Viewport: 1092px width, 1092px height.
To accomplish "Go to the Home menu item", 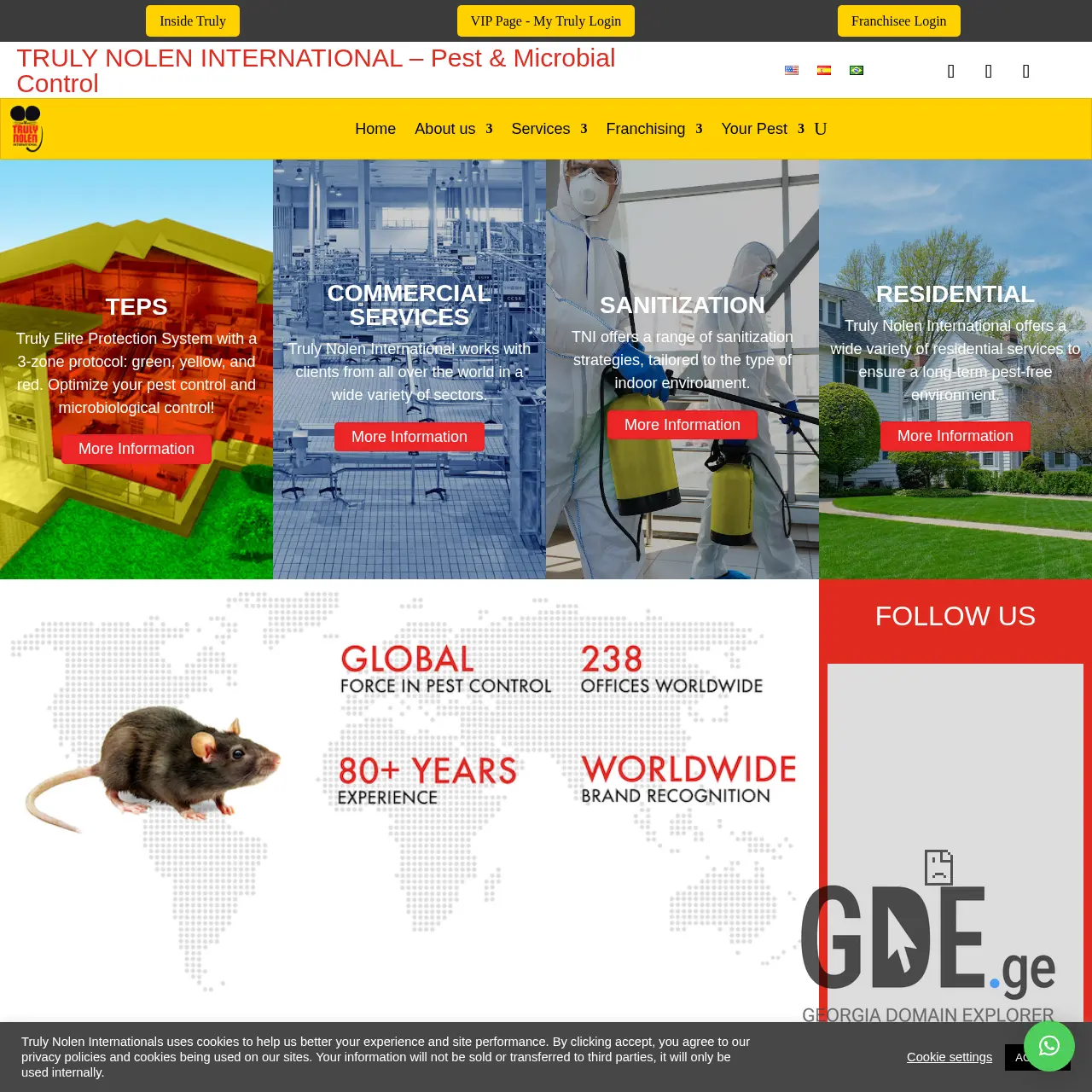I will pos(375,129).
